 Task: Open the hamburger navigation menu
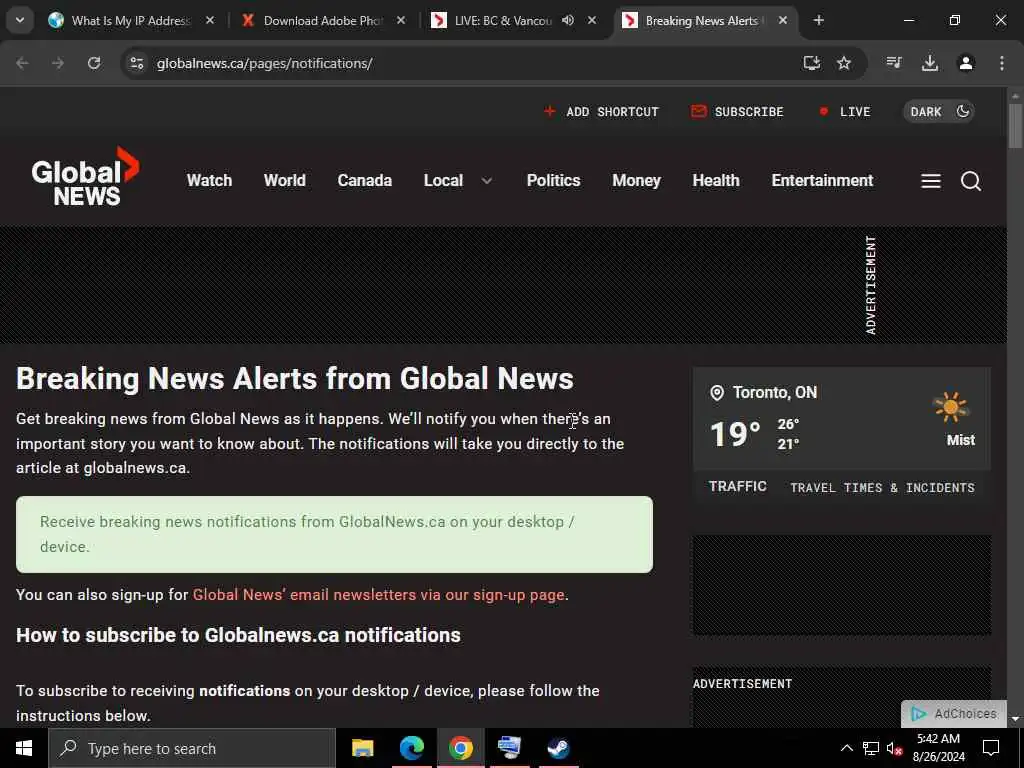(931, 181)
